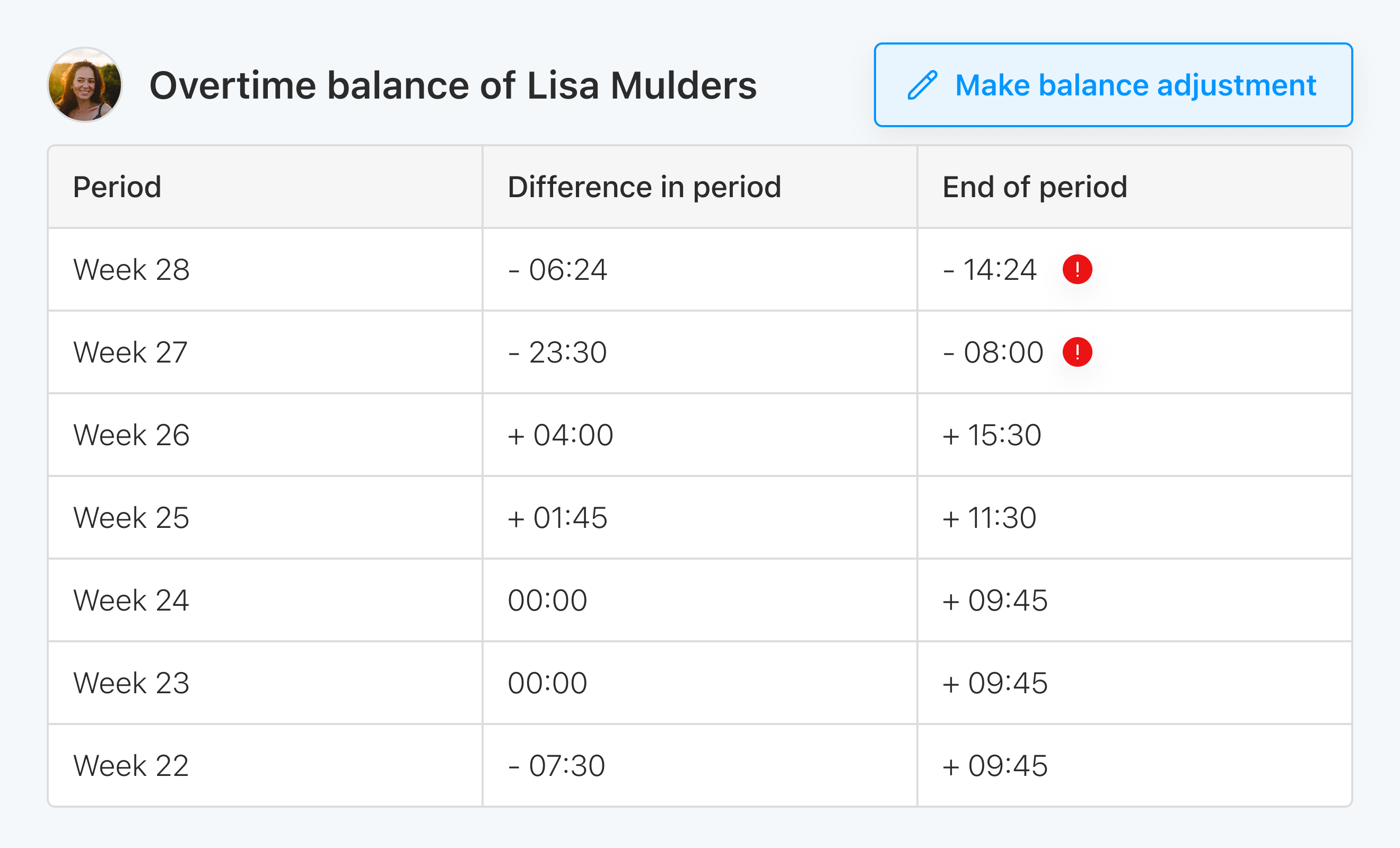Image resolution: width=1400 pixels, height=848 pixels.
Task: Click the Week 23 period cell
Action: 132,683
